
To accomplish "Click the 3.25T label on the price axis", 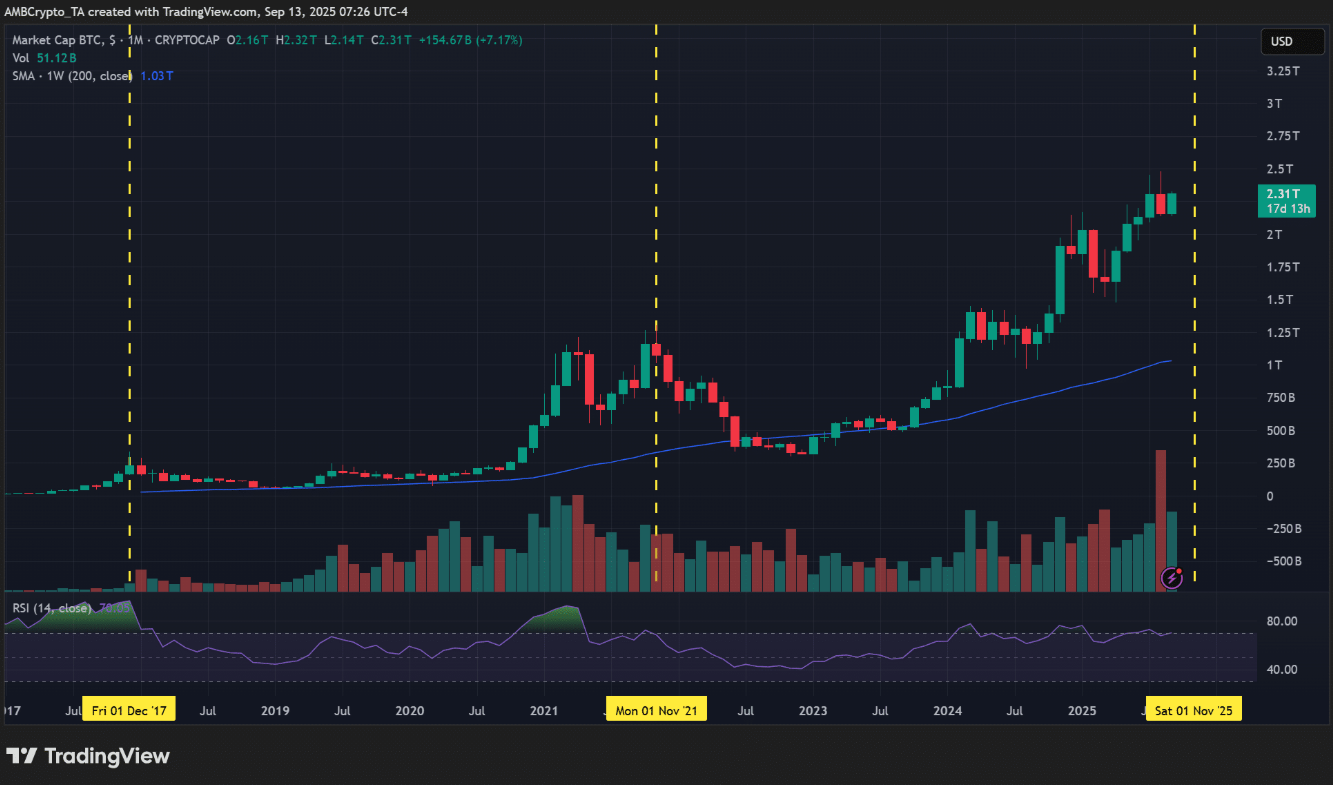I will (1282, 72).
